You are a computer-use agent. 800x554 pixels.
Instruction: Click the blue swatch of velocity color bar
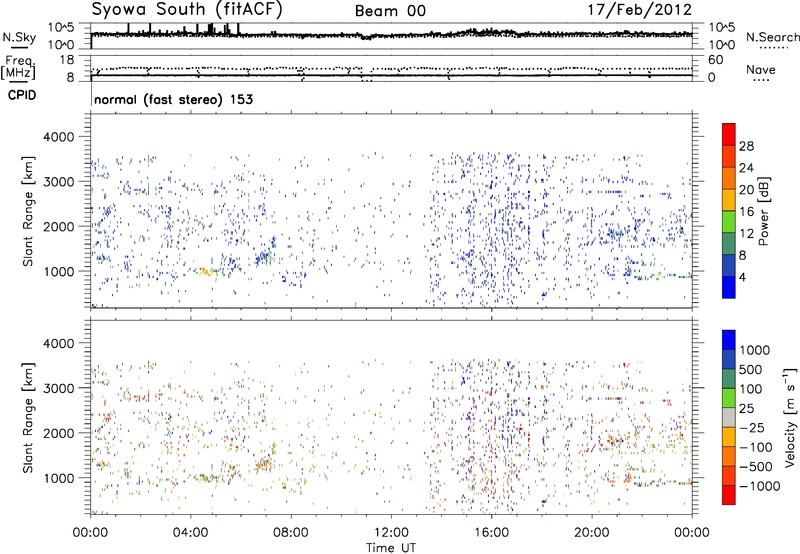pos(729,340)
